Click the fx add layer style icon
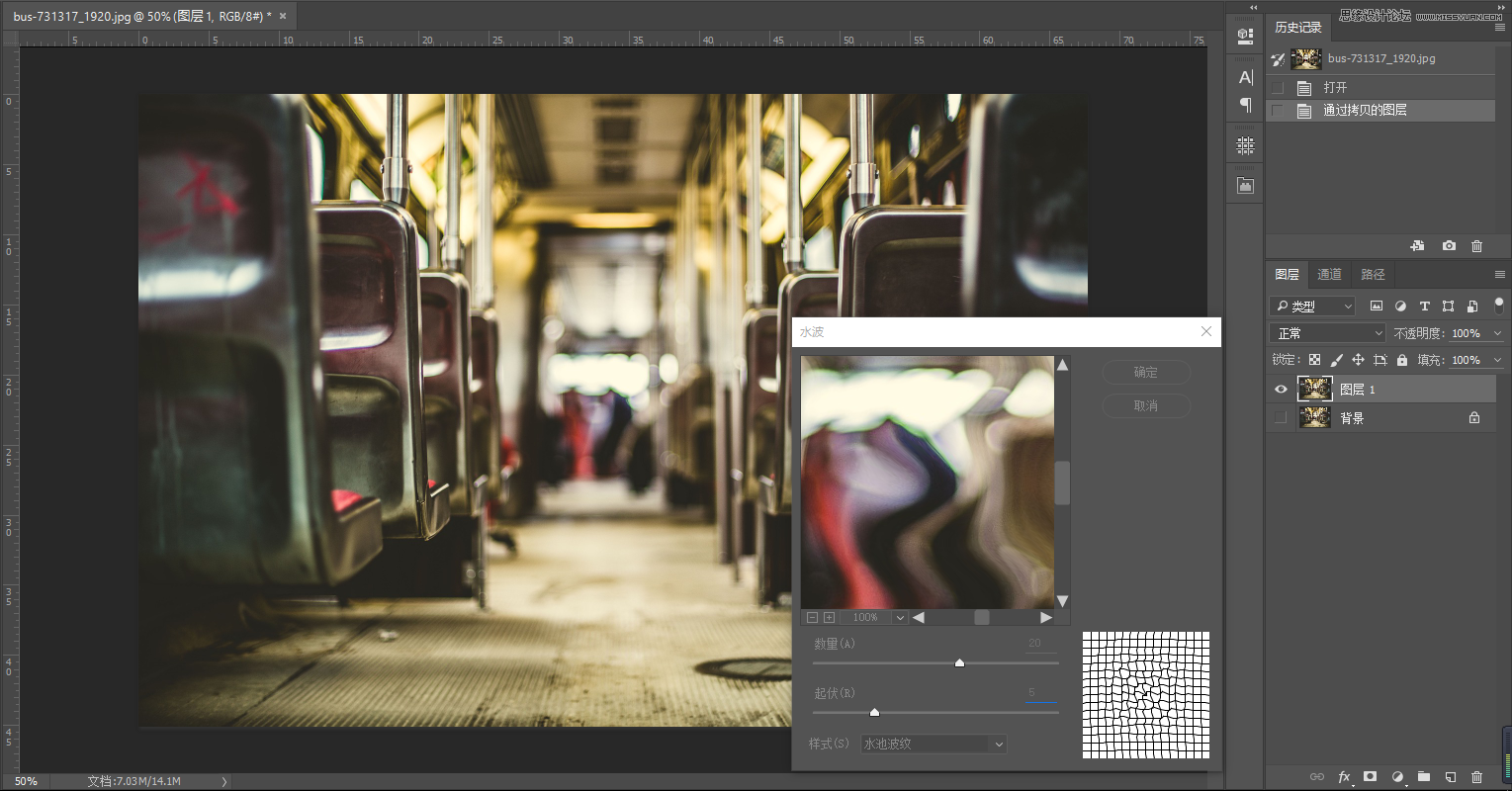This screenshot has height=791, width=1512. 1344,777
